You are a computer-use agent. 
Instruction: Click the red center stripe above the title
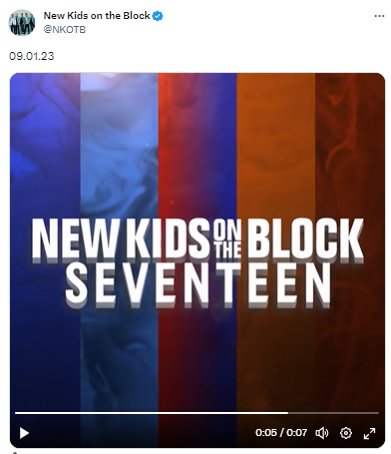pos(198,143)
